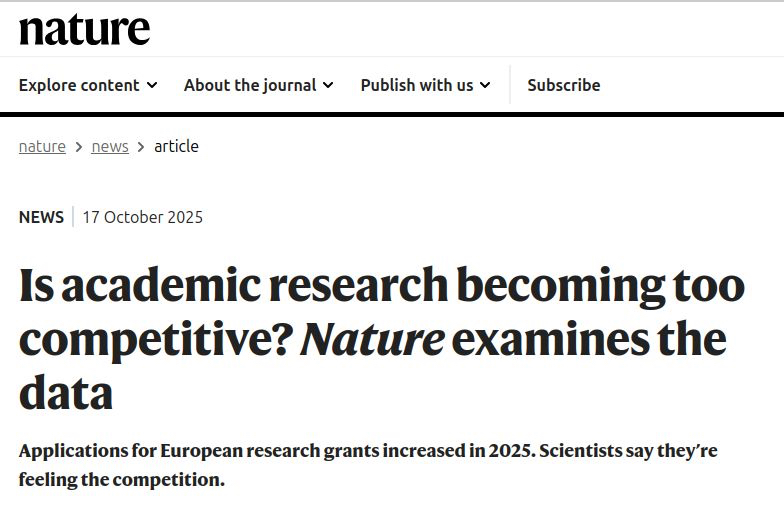The image size is (784, 506).
Task: Go to the nature breadcrumb link
Action: point(42,146)
